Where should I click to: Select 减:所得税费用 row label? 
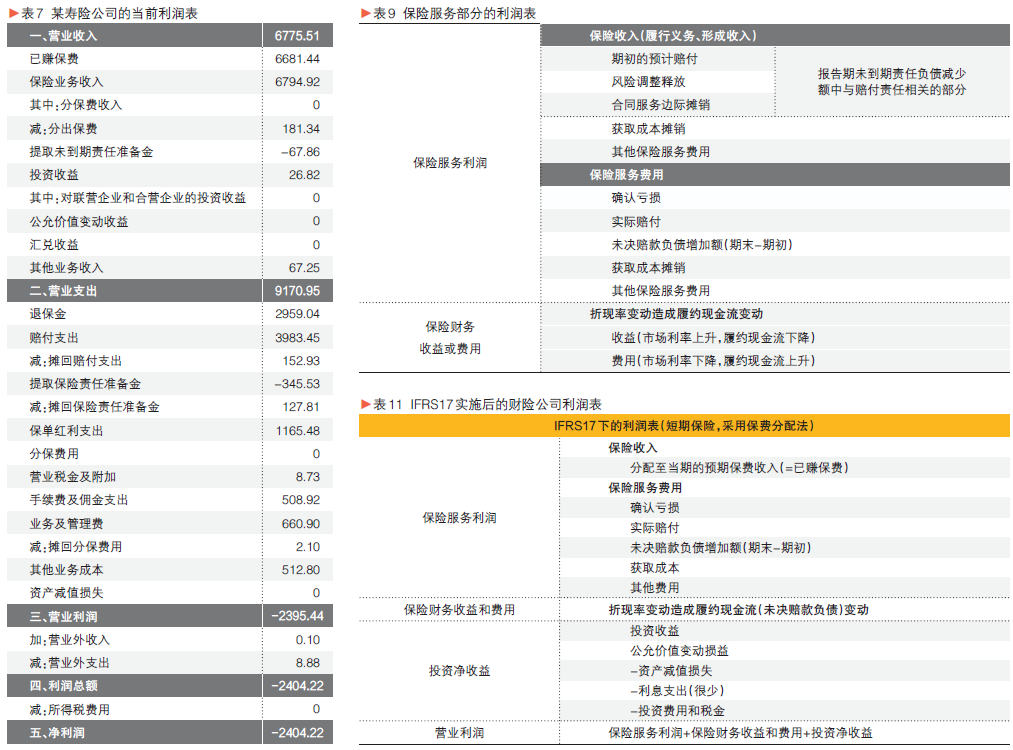point(70,710)
